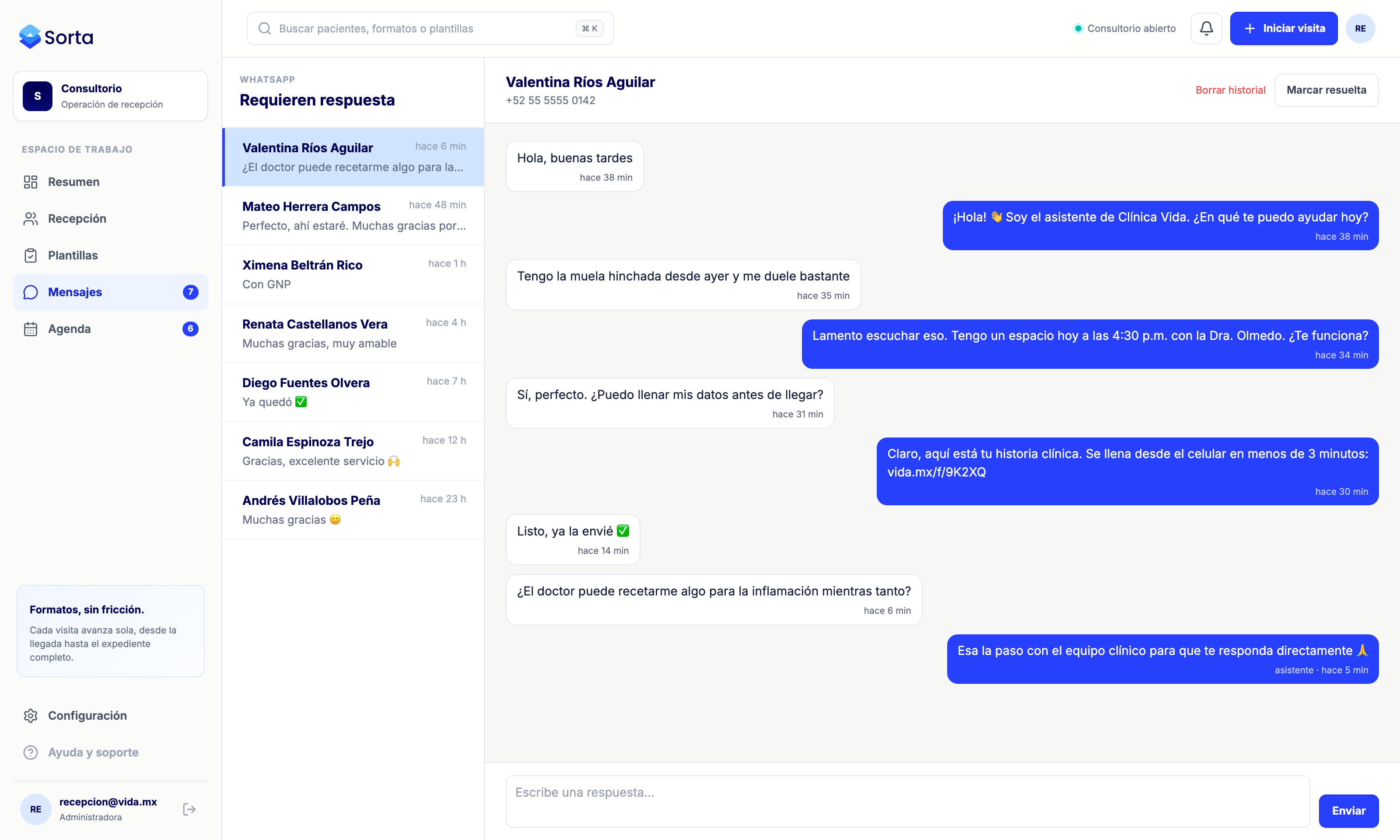Click the Escribe una respuesta text box
Image resolution: width=1400 pixels, height=840 pixels.
point(908,801)
